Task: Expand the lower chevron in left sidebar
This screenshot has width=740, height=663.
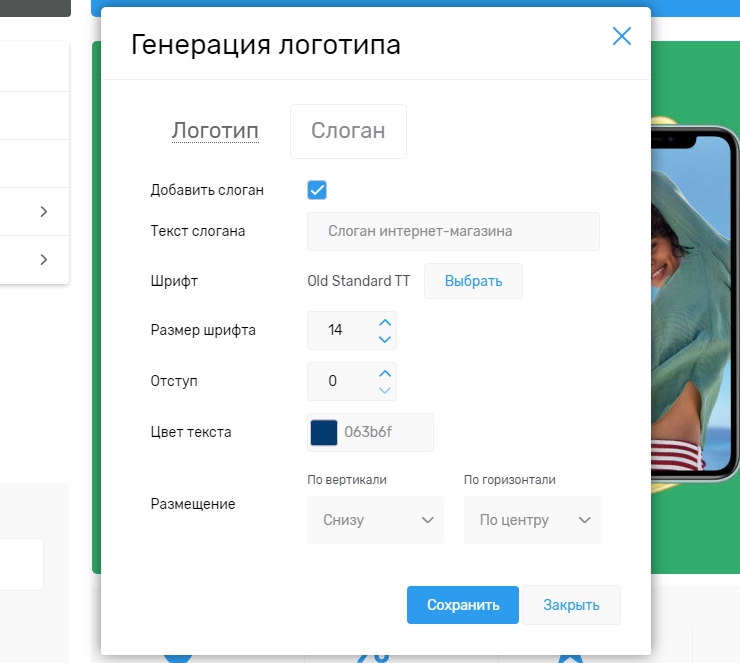Action: pos(44,260)
